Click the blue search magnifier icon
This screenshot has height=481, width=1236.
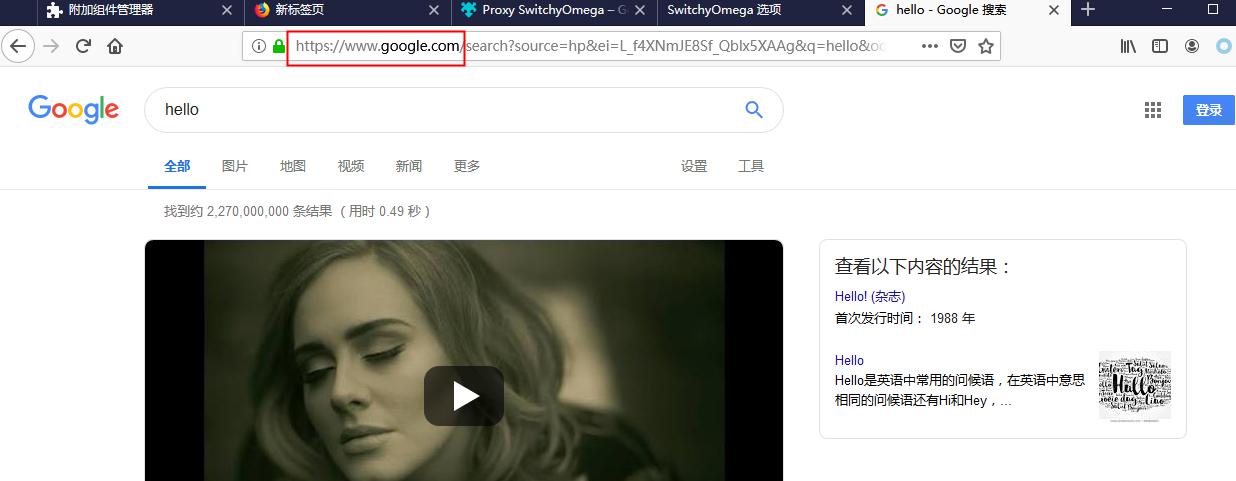[754, 109]
